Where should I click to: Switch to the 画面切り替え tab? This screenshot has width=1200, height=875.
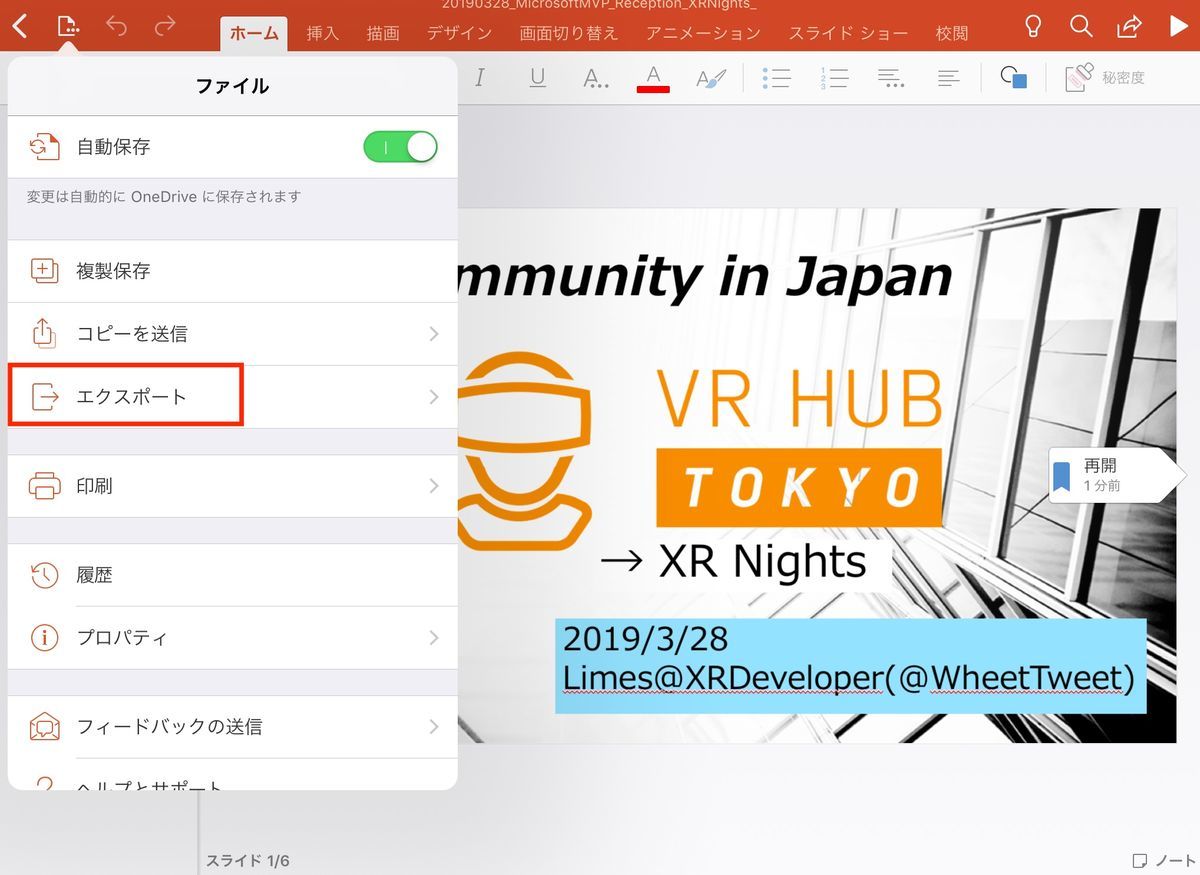pos(569,33)
